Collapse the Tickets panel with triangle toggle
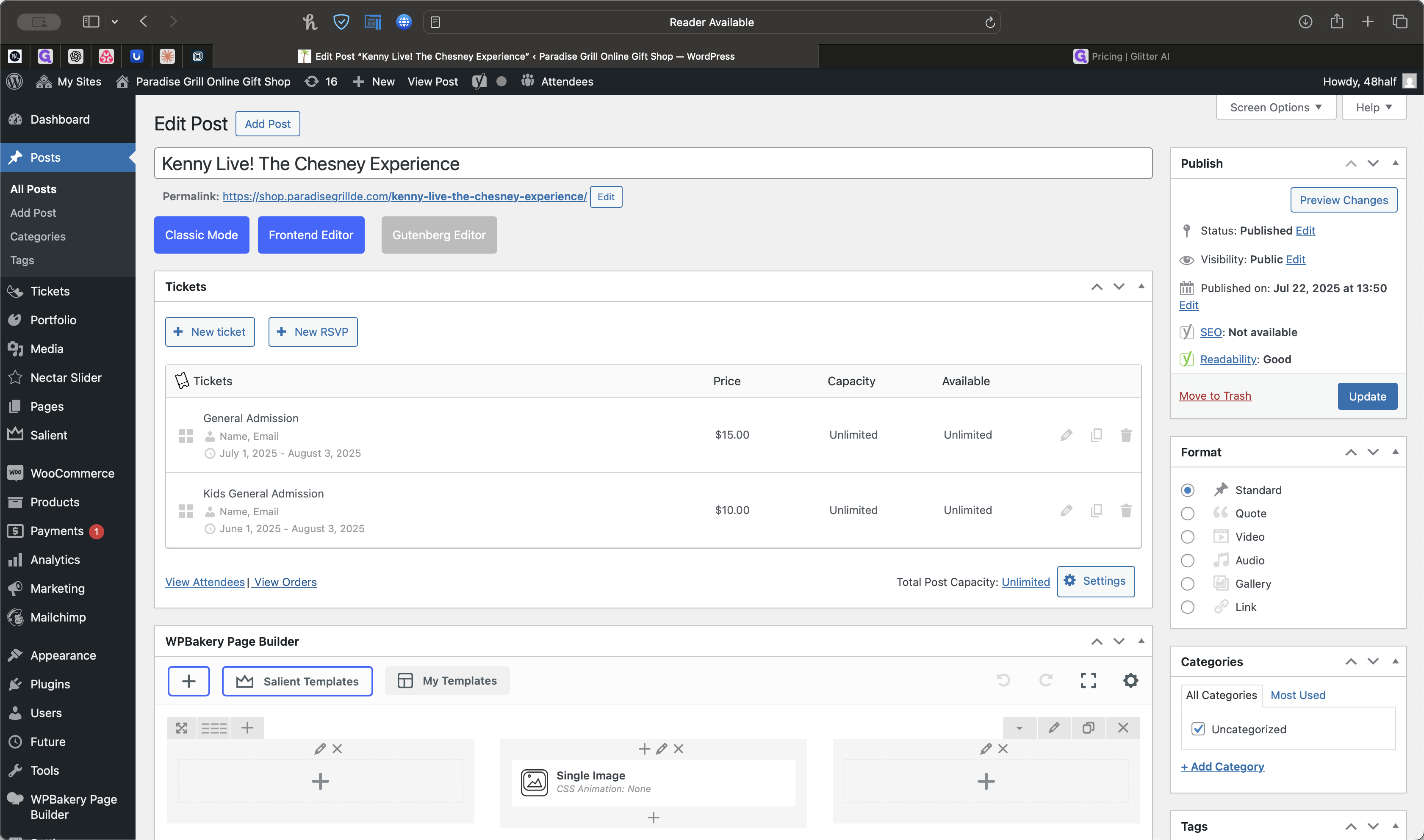 [x=1141, y=286]
